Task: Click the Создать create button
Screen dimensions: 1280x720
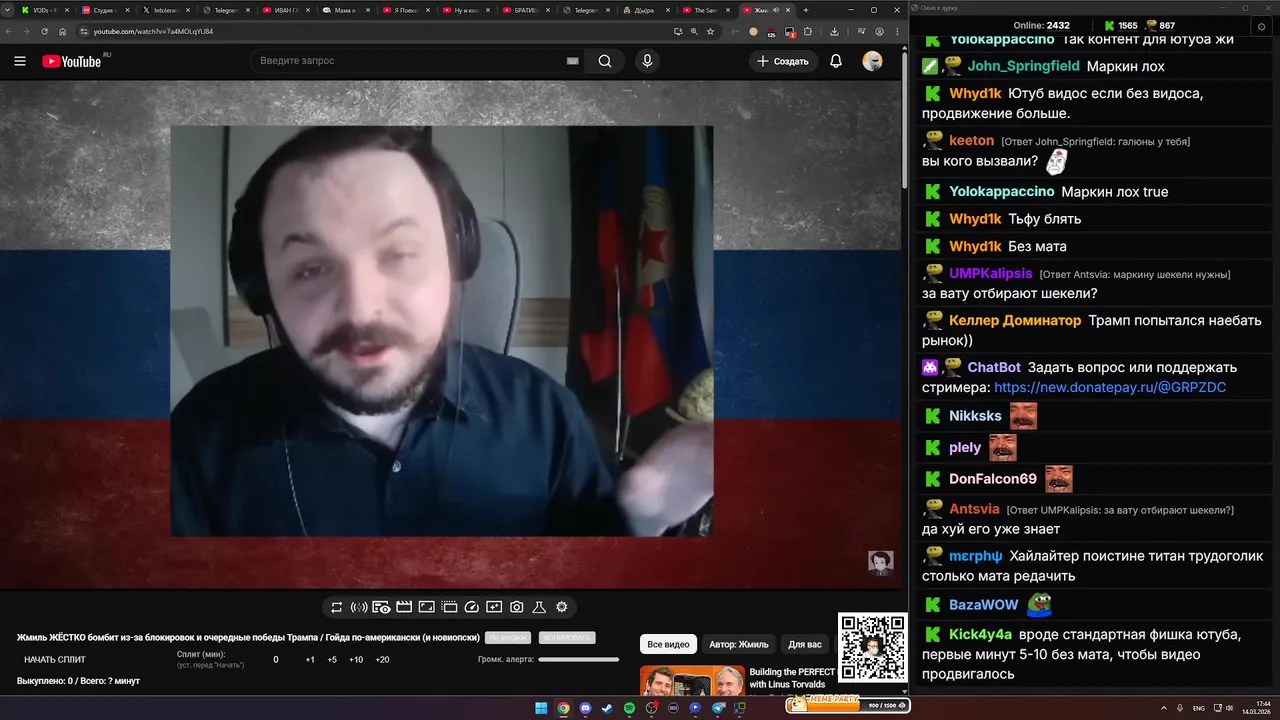Action: pos(782,61)
